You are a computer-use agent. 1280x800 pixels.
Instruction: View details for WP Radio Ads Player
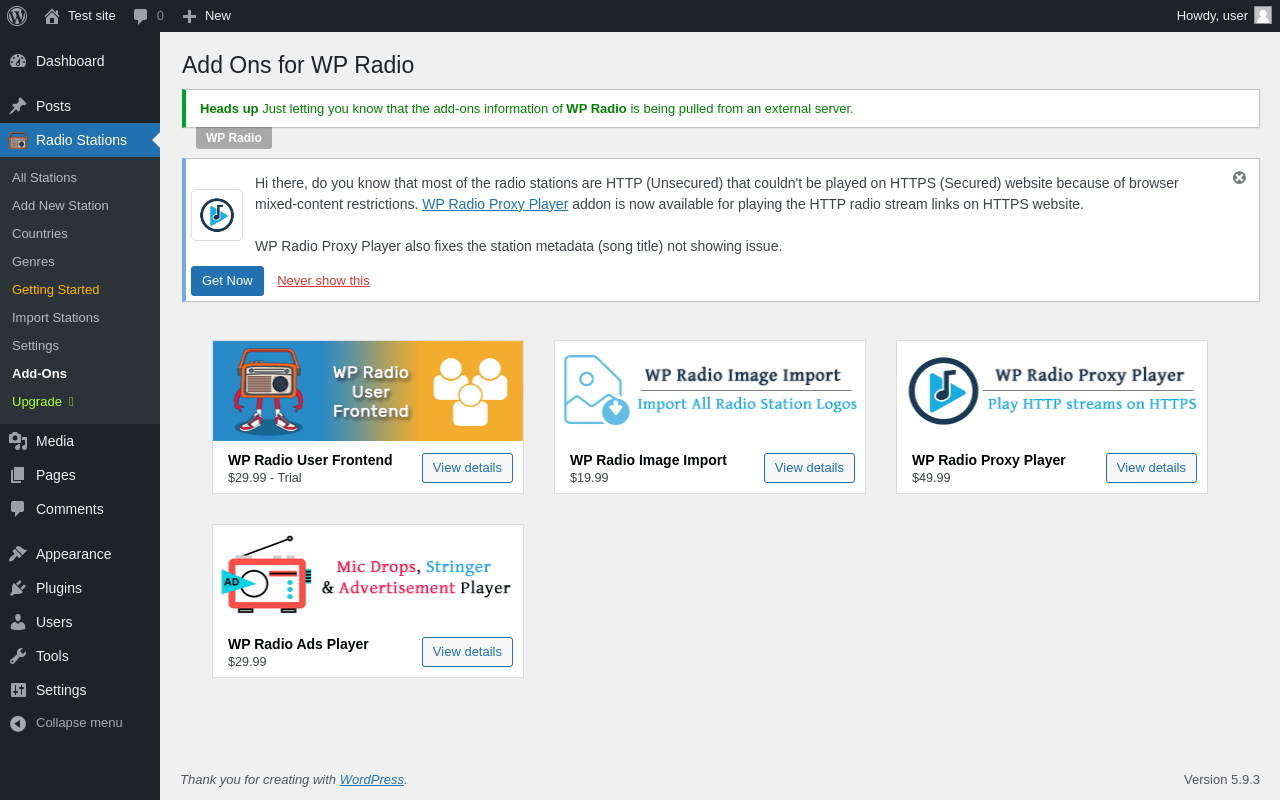[467, 652]
